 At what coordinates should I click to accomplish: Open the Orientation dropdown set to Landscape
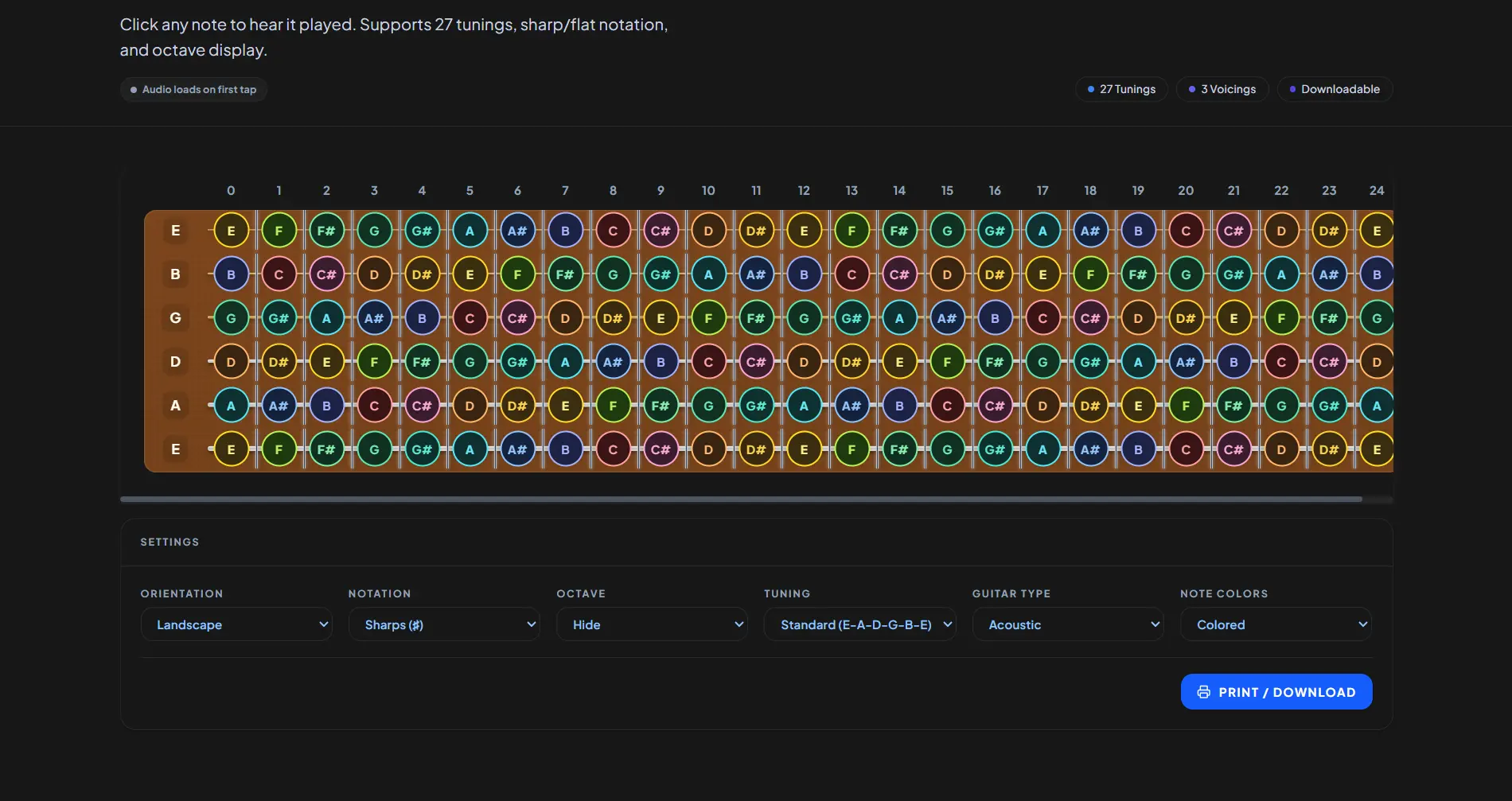click(x=236, y=624)
